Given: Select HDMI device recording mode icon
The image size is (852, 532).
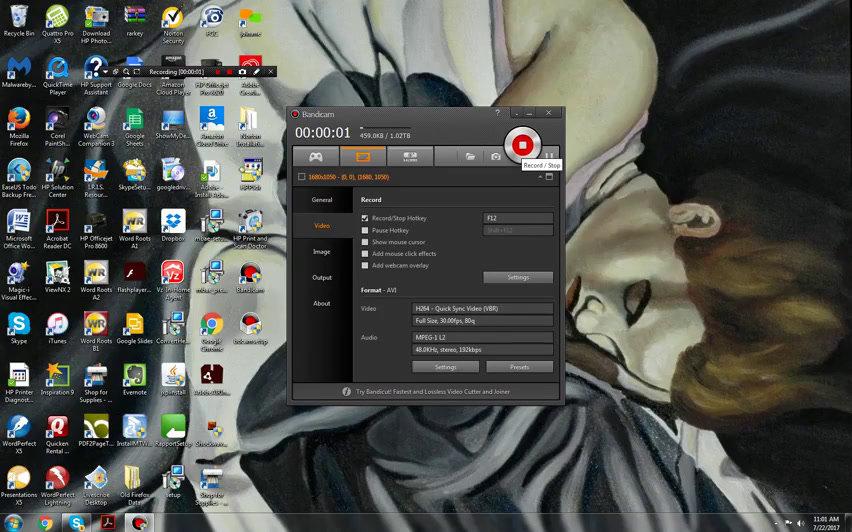Looking at the screenshot, I should (410, 157).
